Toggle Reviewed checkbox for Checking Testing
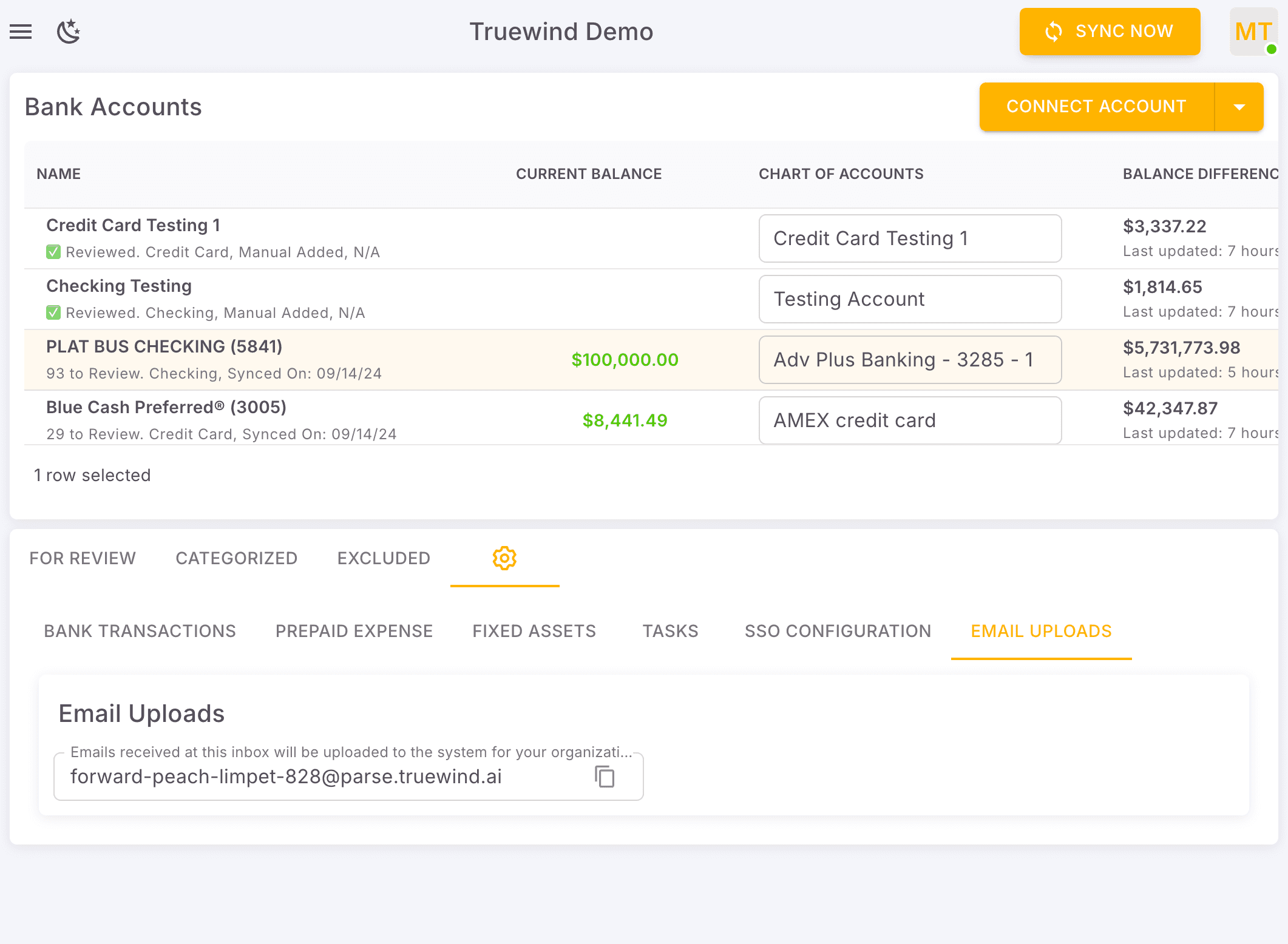Image resolution: width=1288 pixels, height=944 pixels. pos(53,312)
